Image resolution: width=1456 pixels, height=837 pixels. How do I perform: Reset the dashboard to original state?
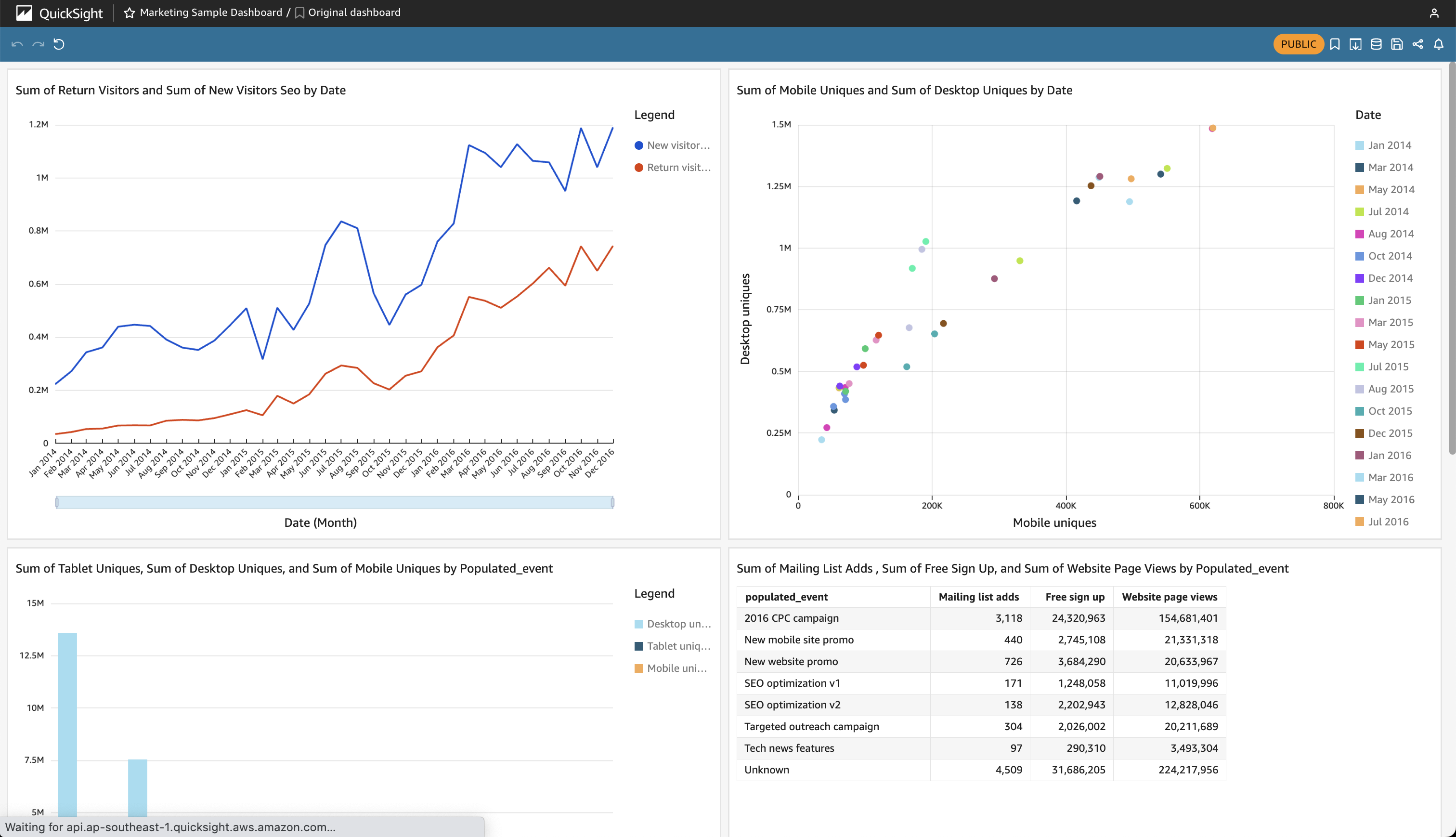coord(59,44)
